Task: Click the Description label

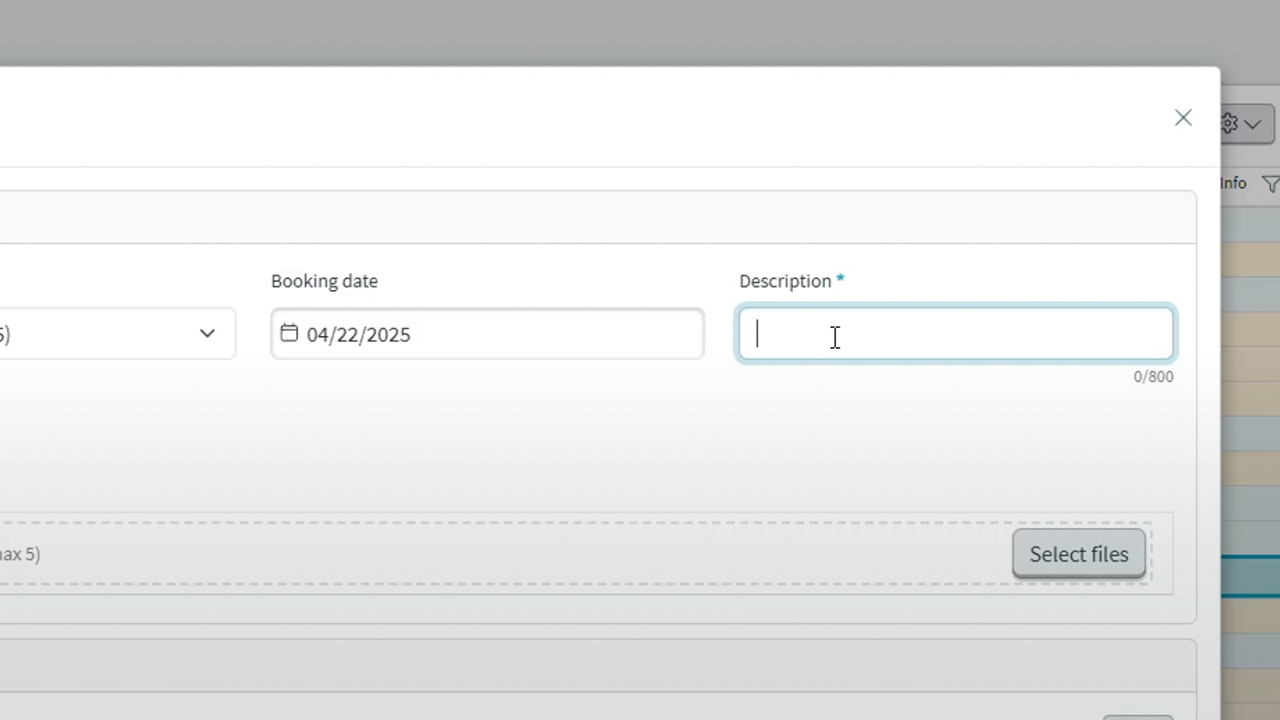Action: [x=785, y=281]
